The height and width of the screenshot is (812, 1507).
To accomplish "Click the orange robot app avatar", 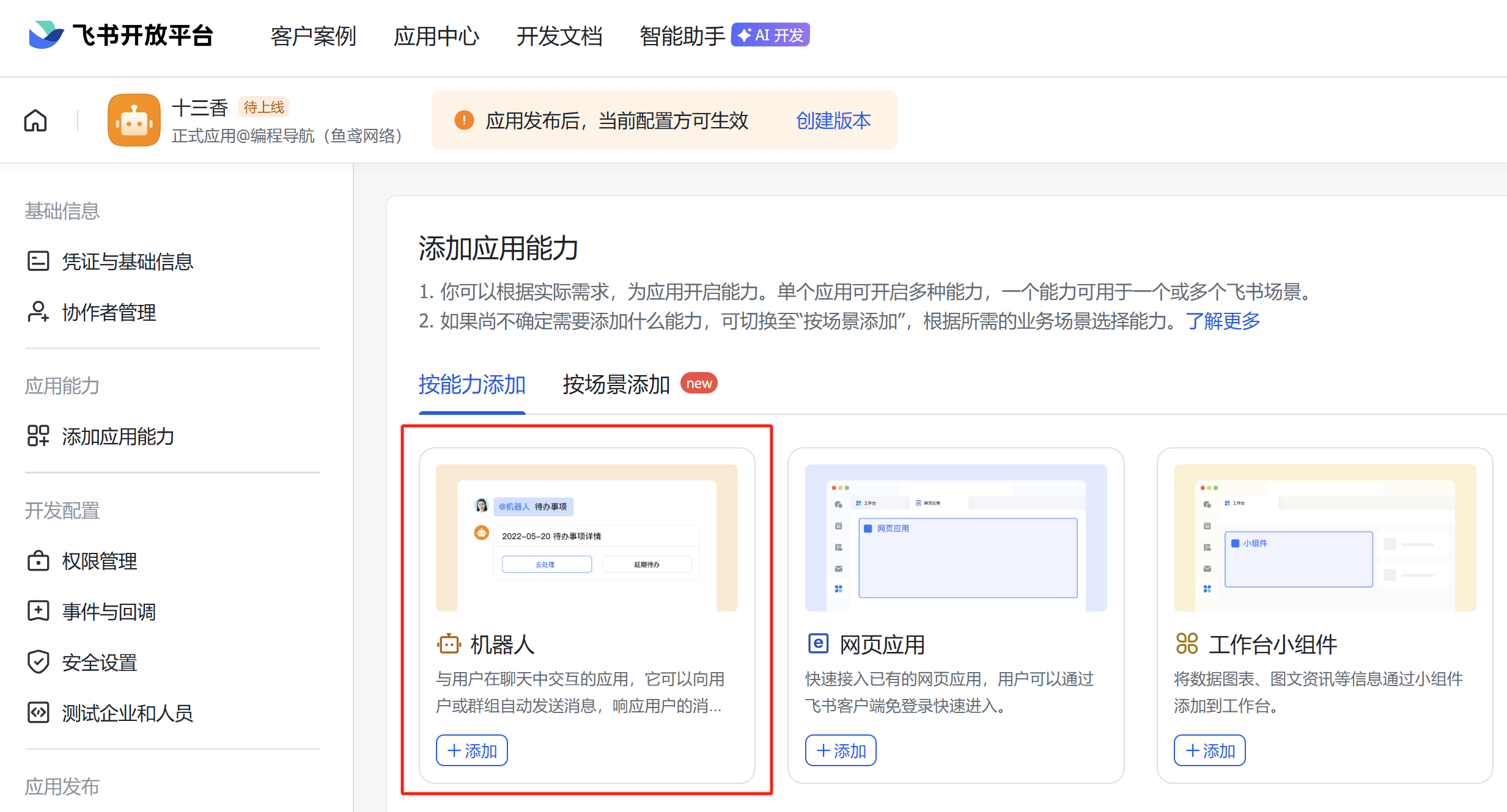I will tap(134, 120).
